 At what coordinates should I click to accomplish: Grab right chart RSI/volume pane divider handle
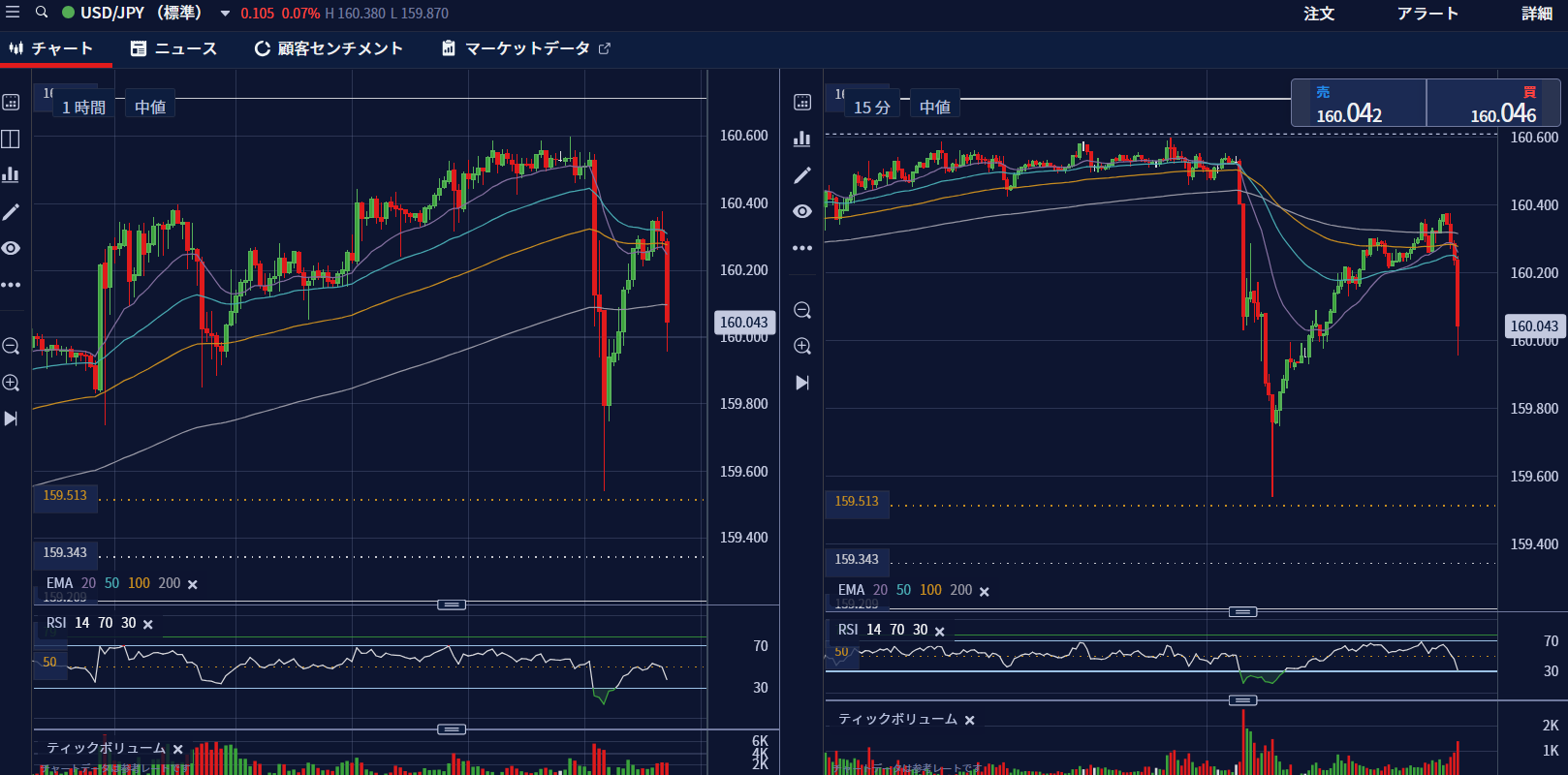(x=1243, y=700)
